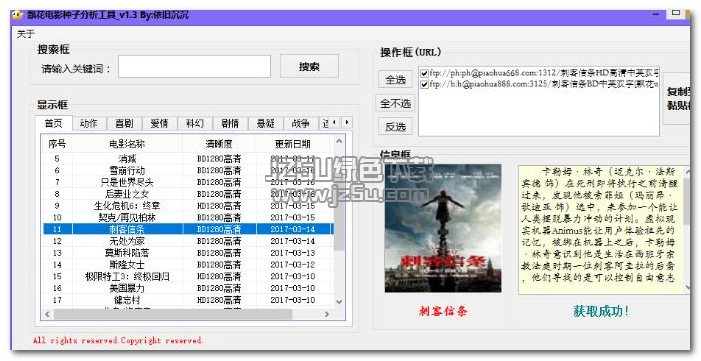This screenshot has width=701, height=361.
Task: Select the movie row 莫斯科陷落
Action: [x=188, y=253]
